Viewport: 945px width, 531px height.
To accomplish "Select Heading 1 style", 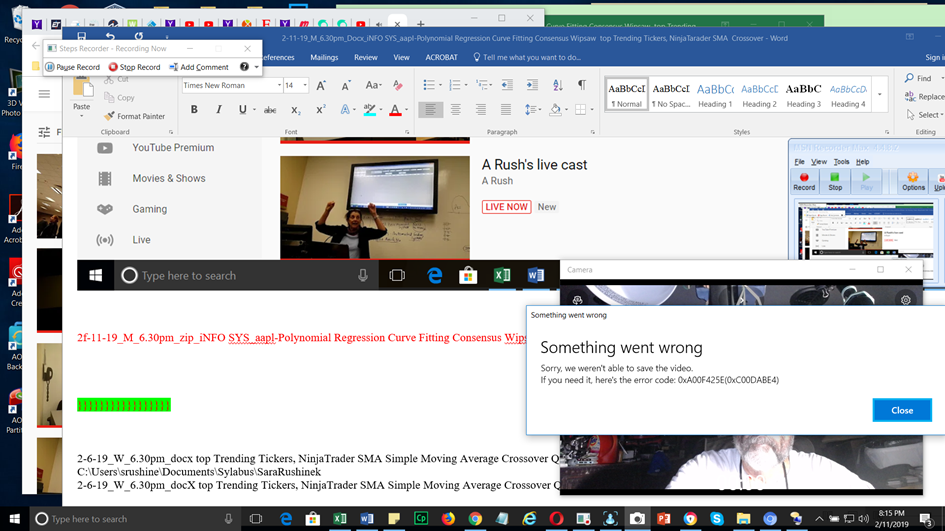I will point(715,95).
